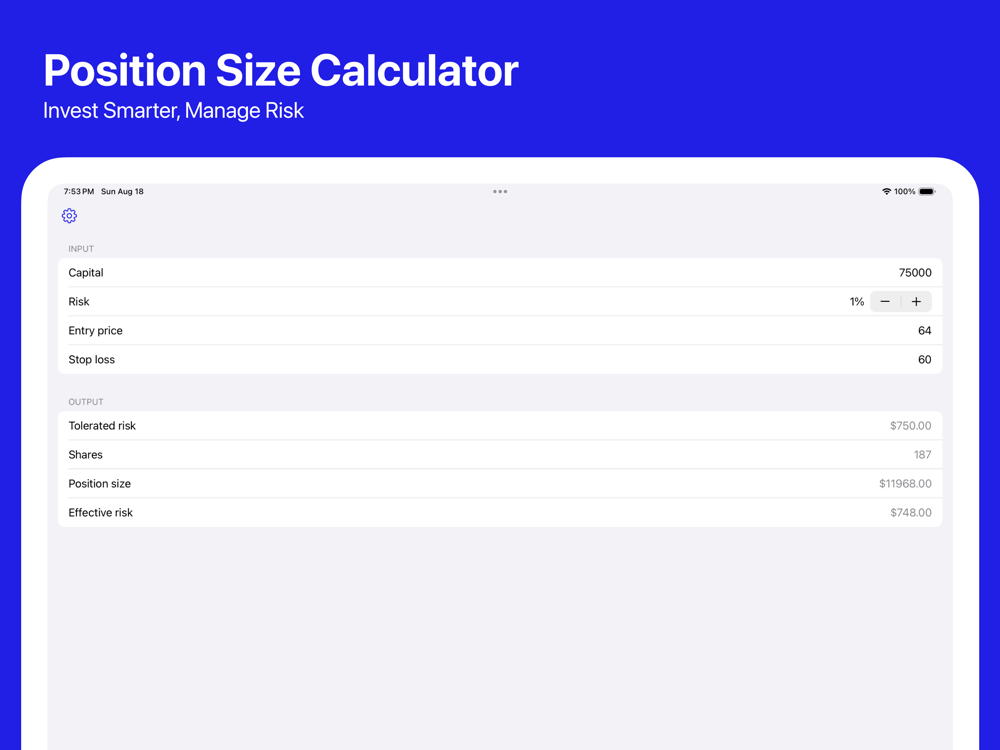Tap the Effective risk $748.00 result

pyautogui.click(x=910, y=512)
